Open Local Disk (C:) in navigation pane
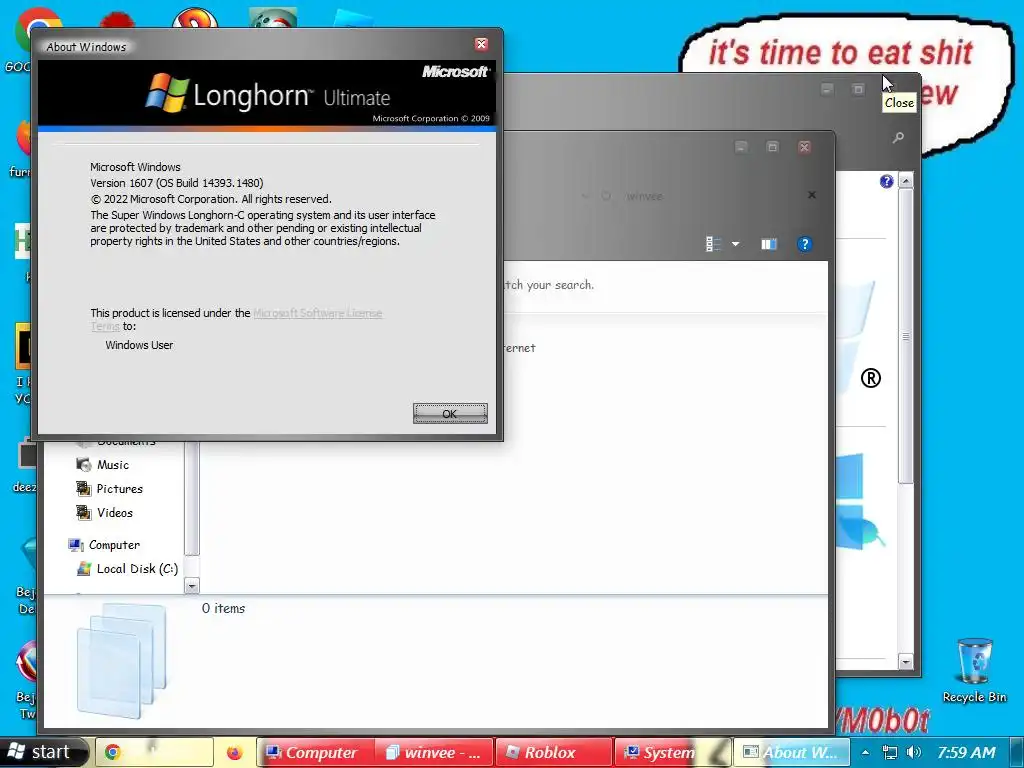The width and height of the screenshot is (1024, 768). click(x=137, y=569)
